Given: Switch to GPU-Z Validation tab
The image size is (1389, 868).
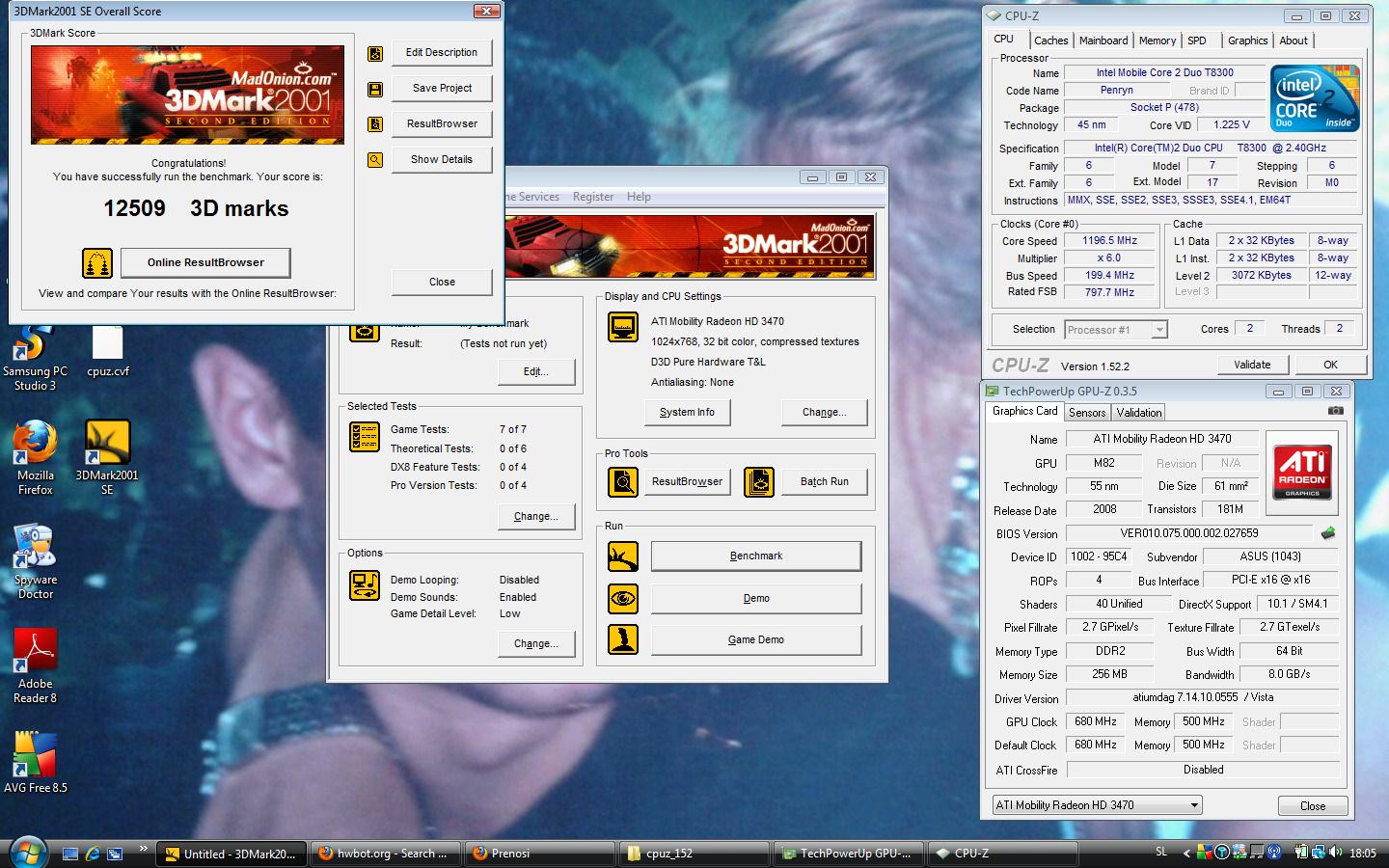Looking at the screenshot, I should point(1139,413).
